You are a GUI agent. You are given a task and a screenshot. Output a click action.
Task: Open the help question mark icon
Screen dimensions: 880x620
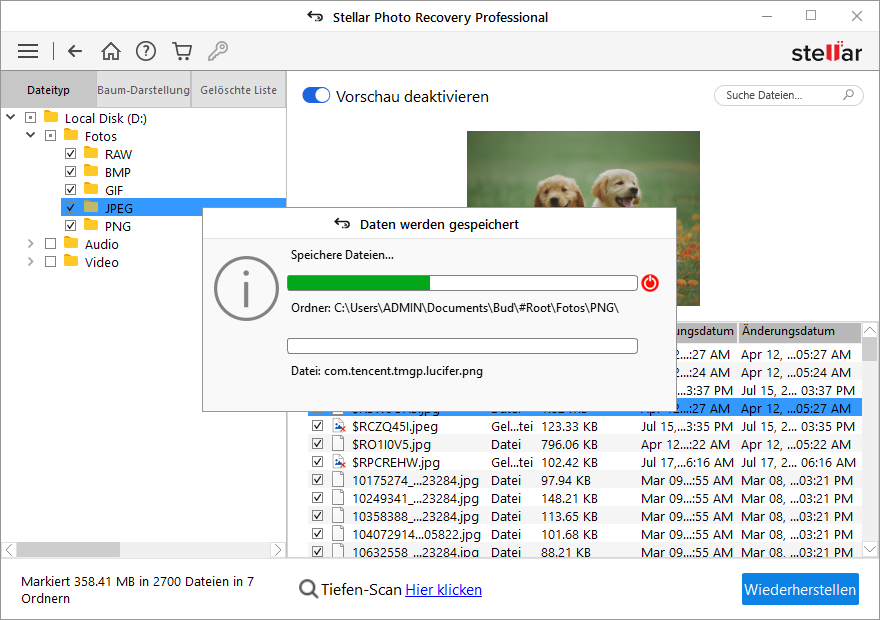point(146,51)
